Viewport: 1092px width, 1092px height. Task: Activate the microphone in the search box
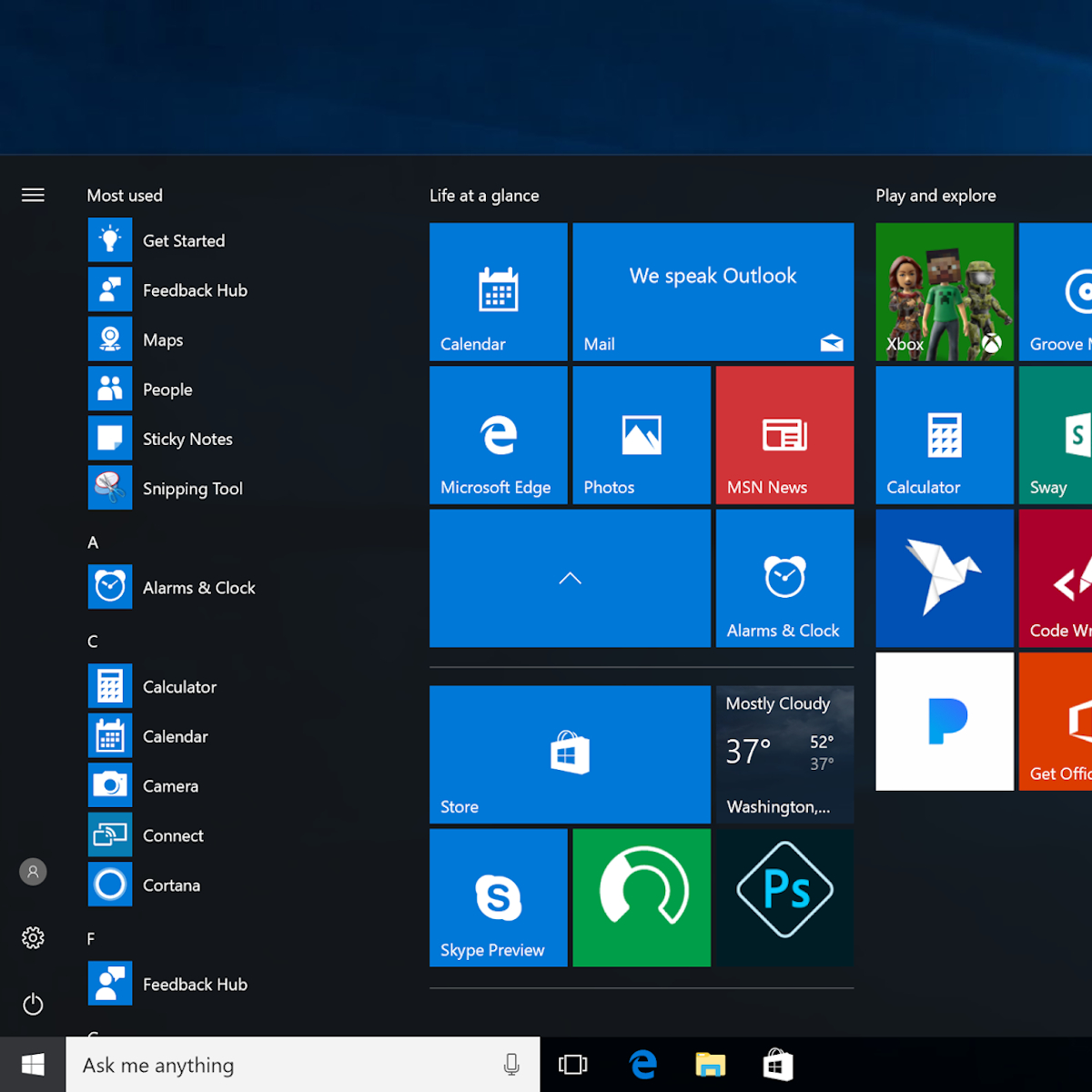coord(511,1065)
